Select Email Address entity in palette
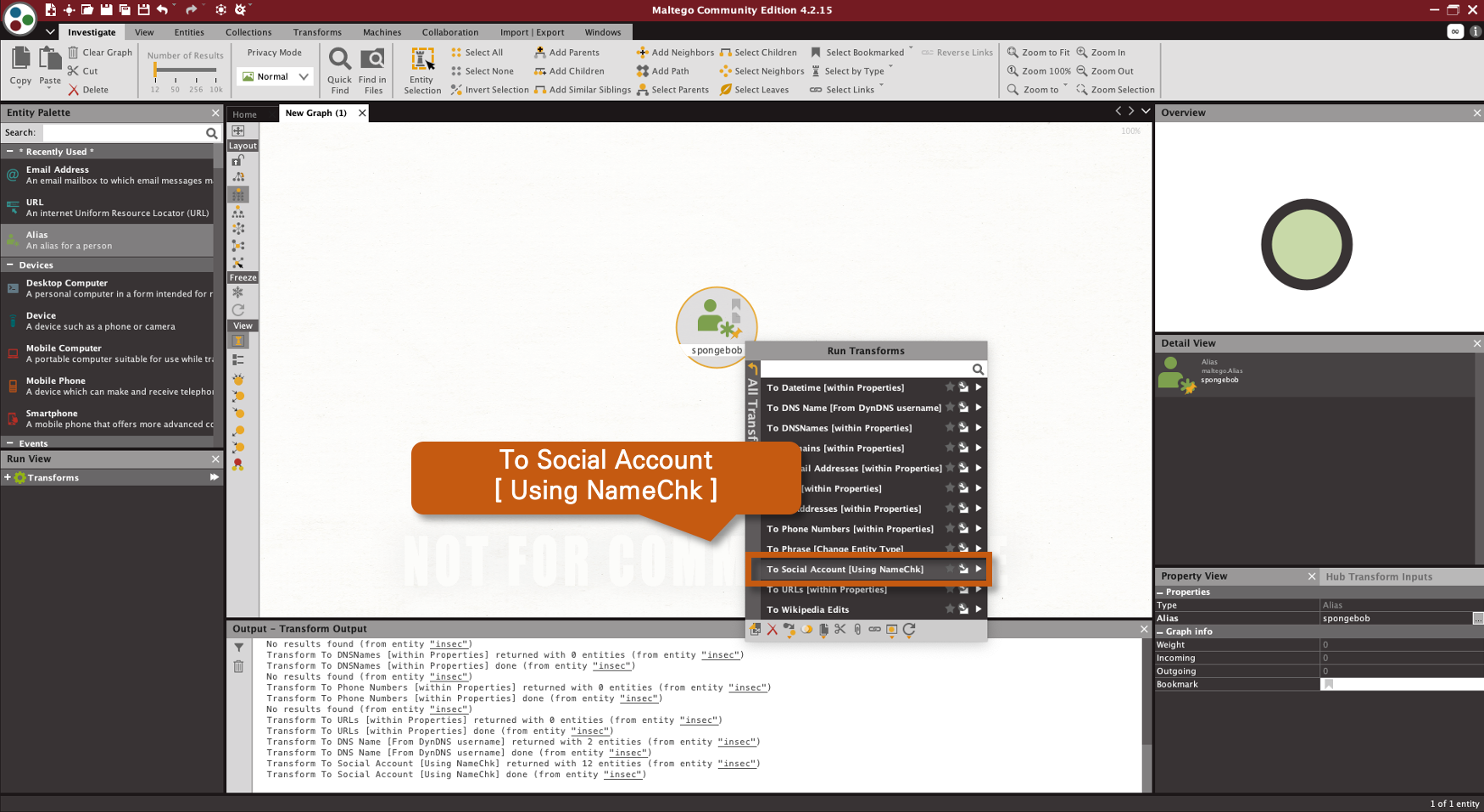 [x=107, y=175]
